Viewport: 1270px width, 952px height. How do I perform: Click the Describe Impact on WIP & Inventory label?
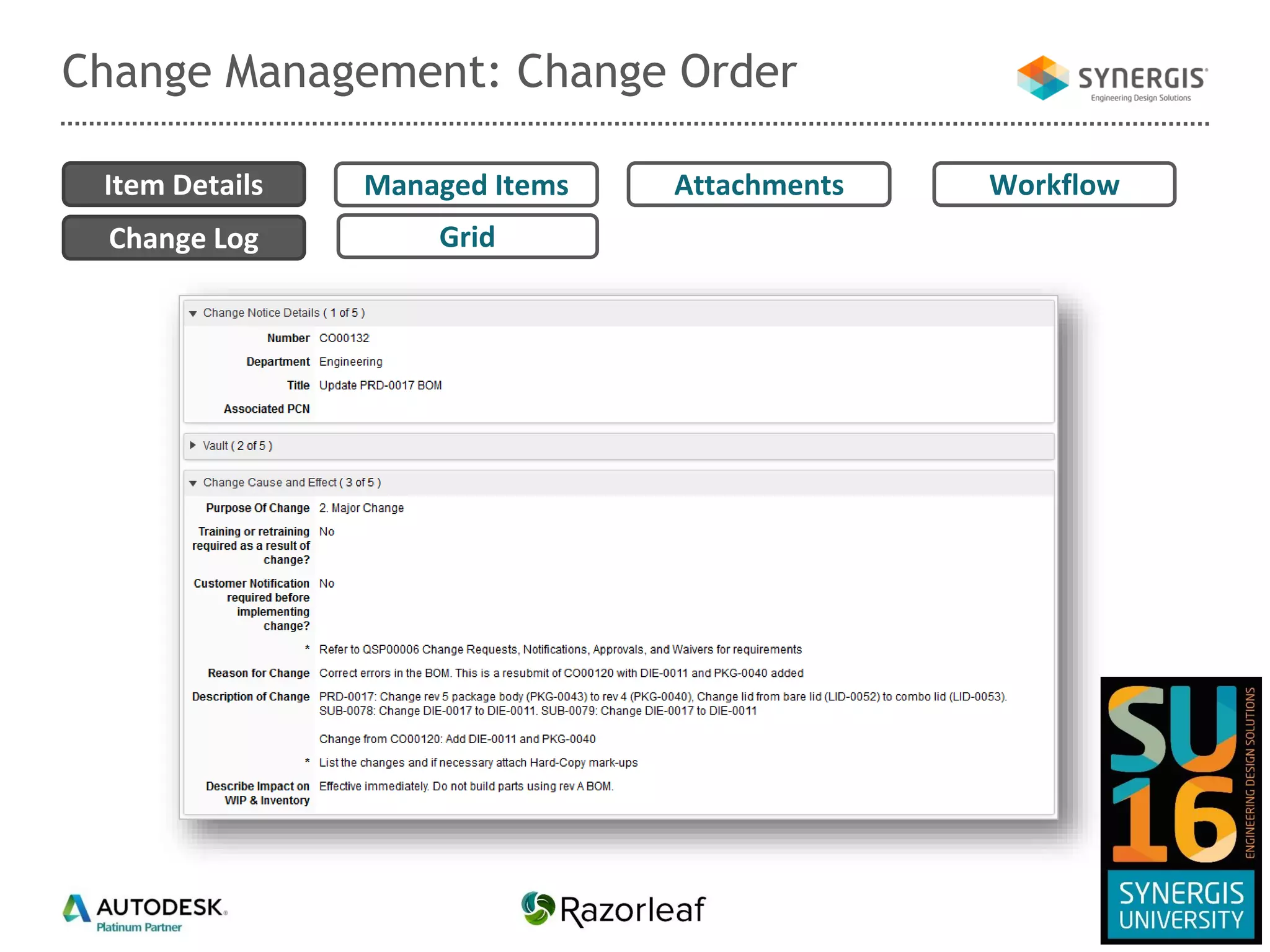click(258, 793)
